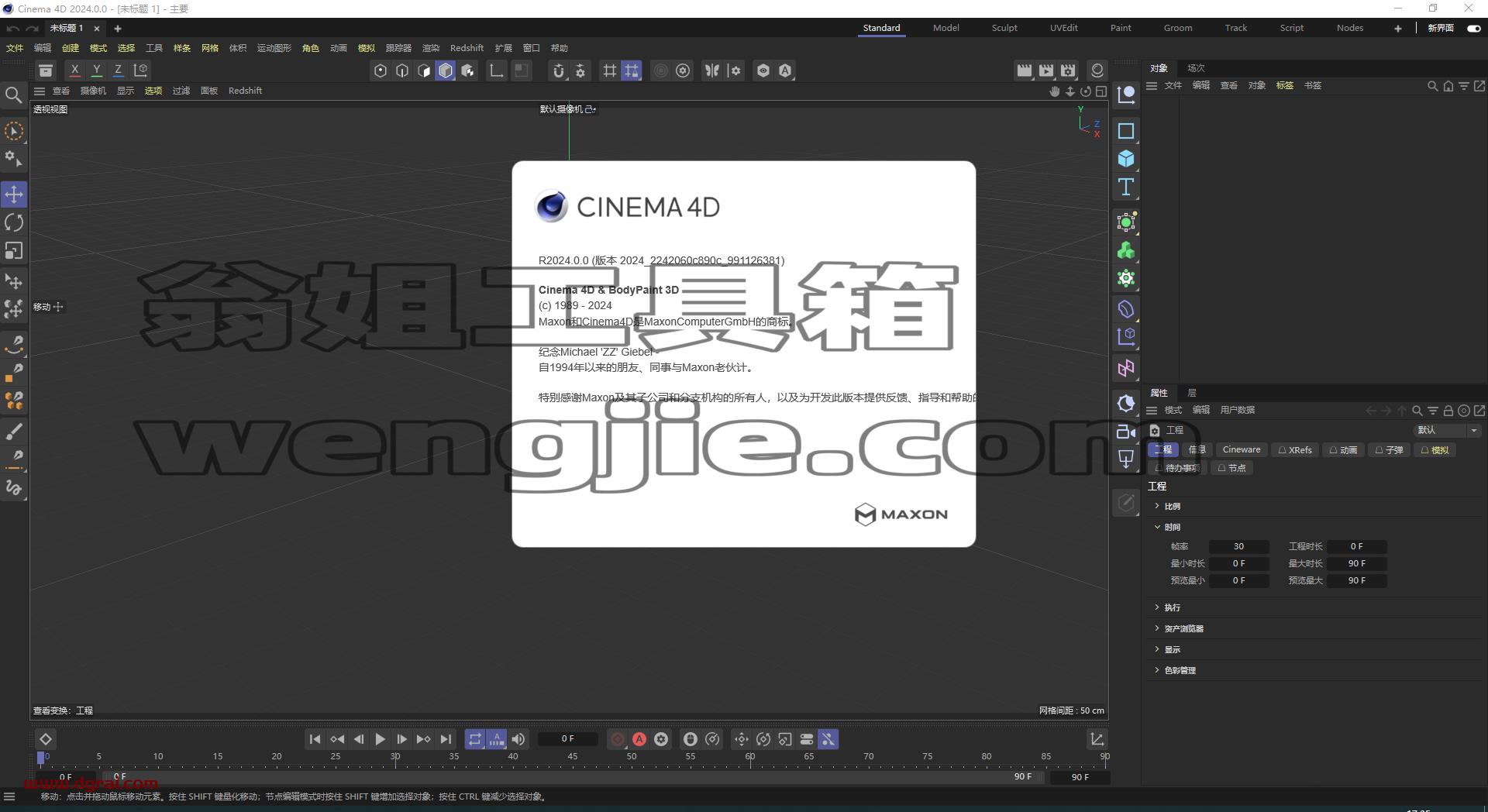Toggle autokeying red A button
The height and width of the screenshot is (812, 1488).
(x=639, y=739)
